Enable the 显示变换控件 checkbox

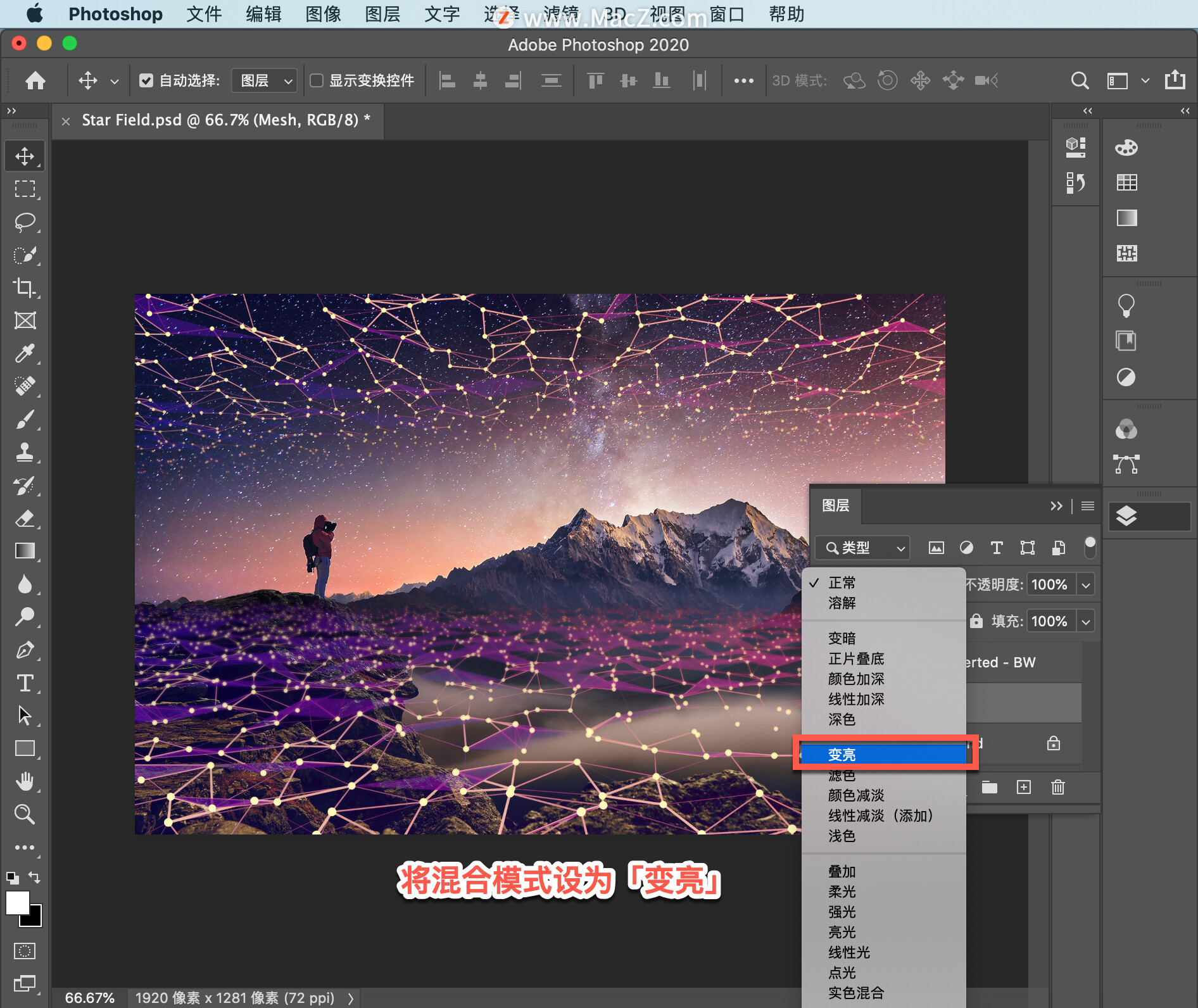tap(317, 80)
